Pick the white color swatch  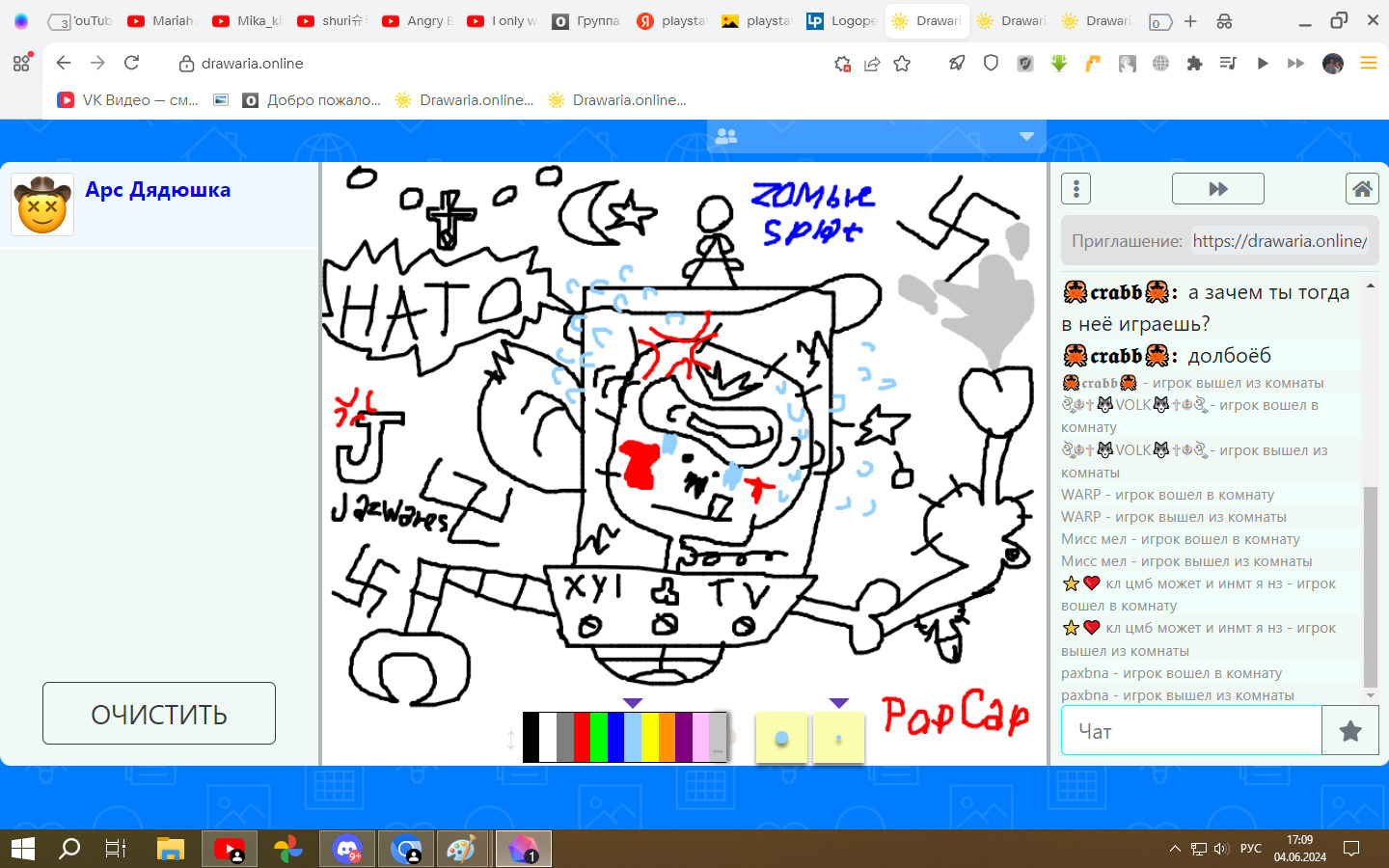[x=548, y=737]
